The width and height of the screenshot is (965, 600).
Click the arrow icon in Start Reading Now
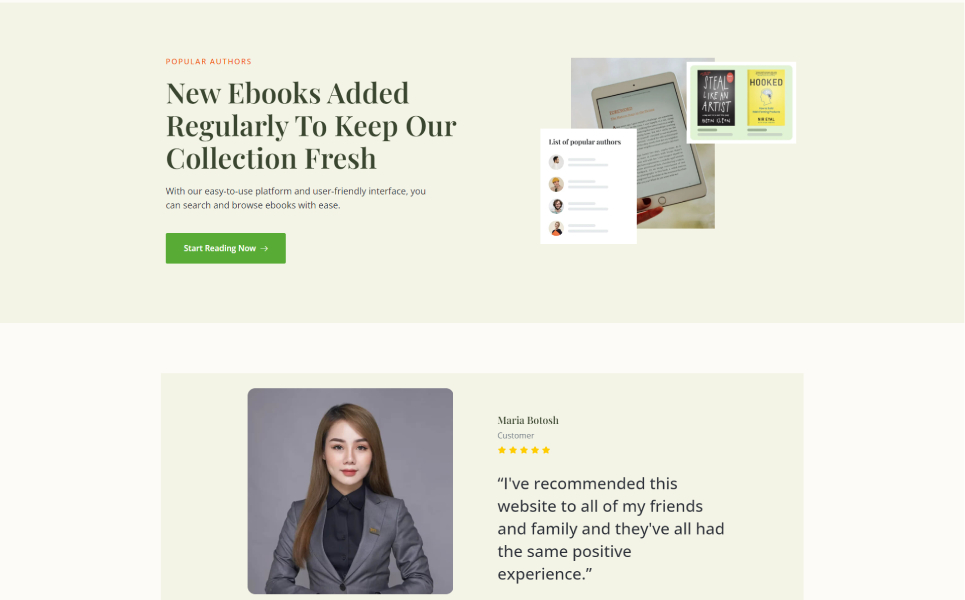click(x=265, y=249)
